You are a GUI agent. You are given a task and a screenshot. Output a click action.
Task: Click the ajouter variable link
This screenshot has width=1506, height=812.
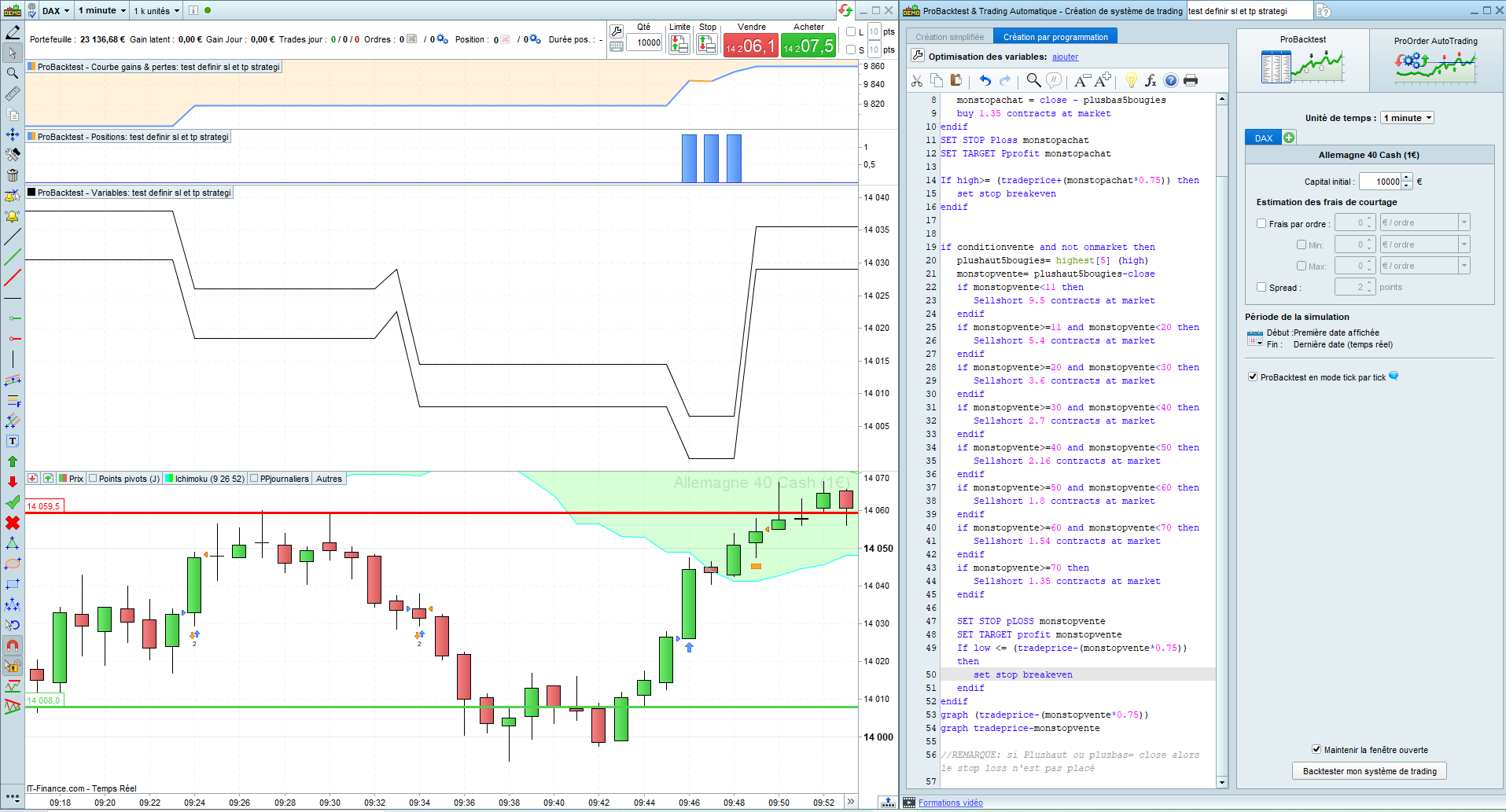[x=1066, y=57]
